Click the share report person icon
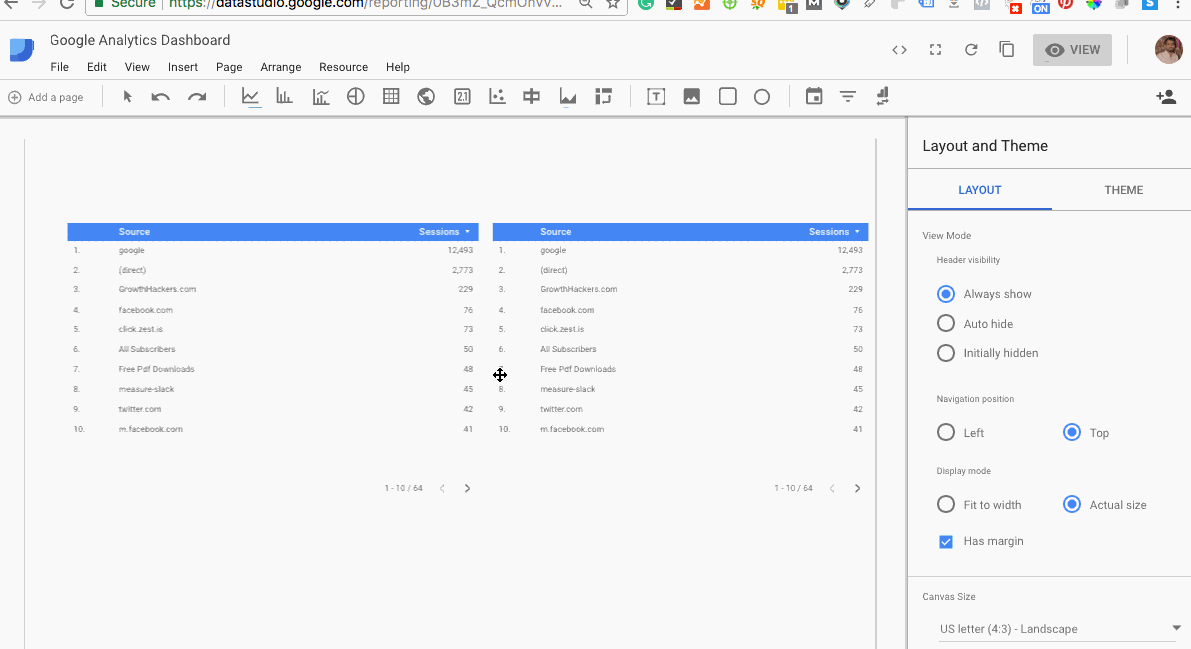This screenshot has height=649, width=1191. tap(1165, 97)
